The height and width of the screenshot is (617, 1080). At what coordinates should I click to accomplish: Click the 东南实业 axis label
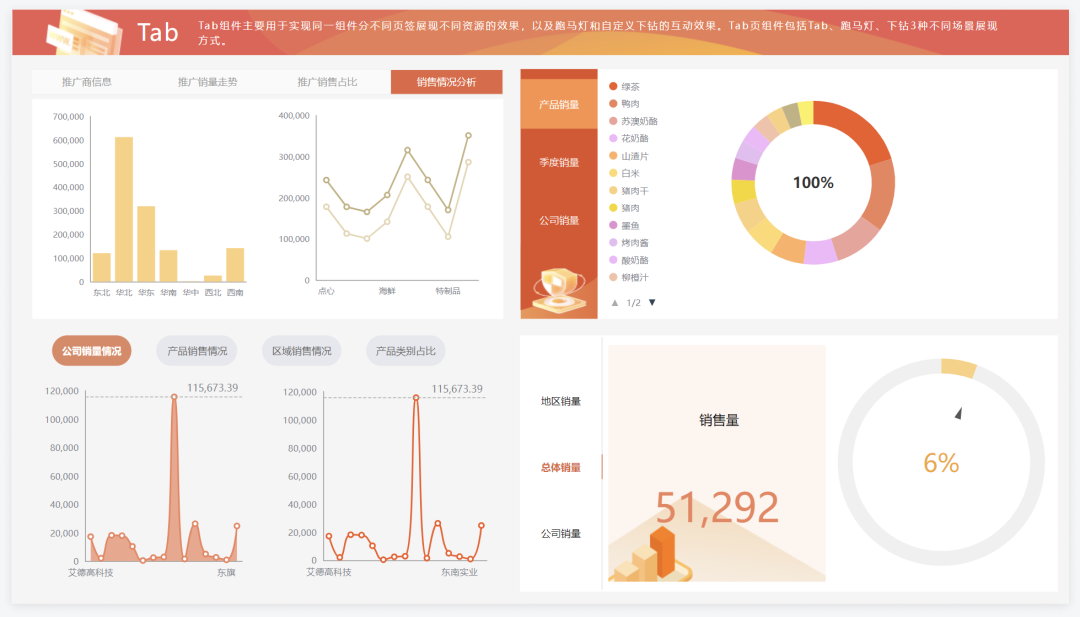pos(459,572)
